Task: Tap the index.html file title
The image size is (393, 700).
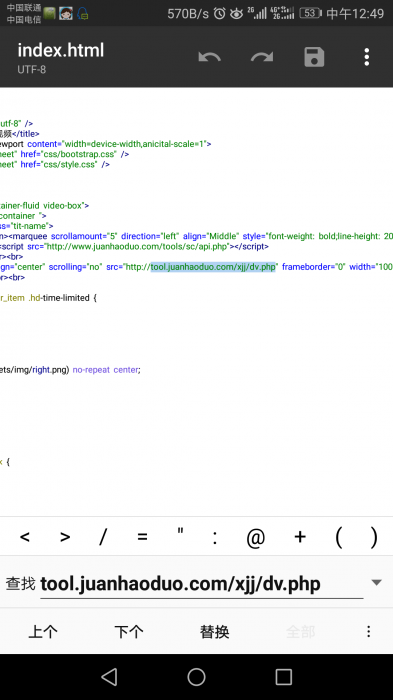Action: point(60,50)
